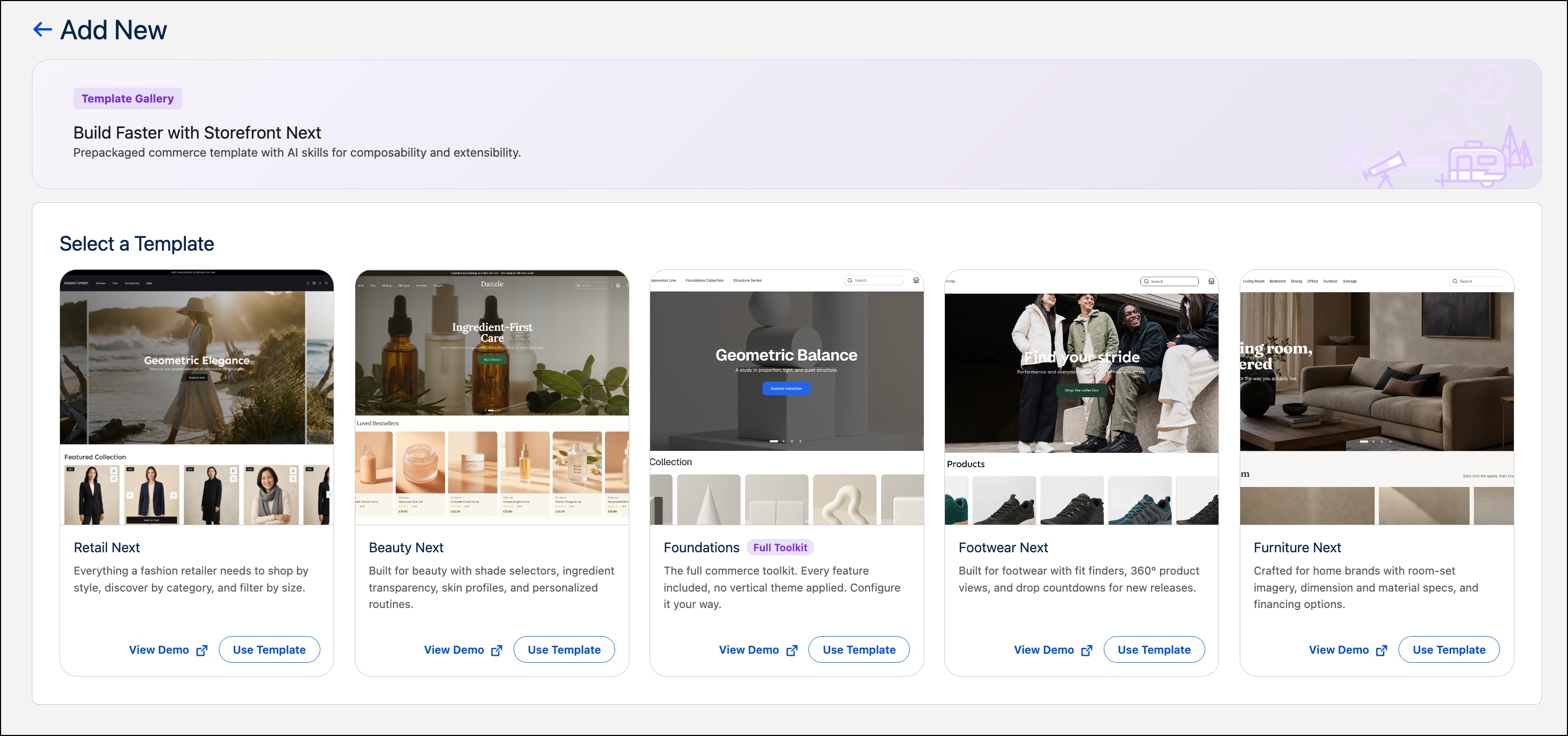Click the Retail Next title

(107, 547)
